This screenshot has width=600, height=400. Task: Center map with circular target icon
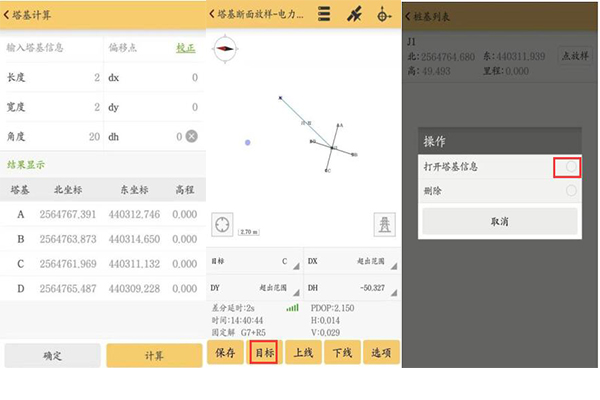click(222, 220)
